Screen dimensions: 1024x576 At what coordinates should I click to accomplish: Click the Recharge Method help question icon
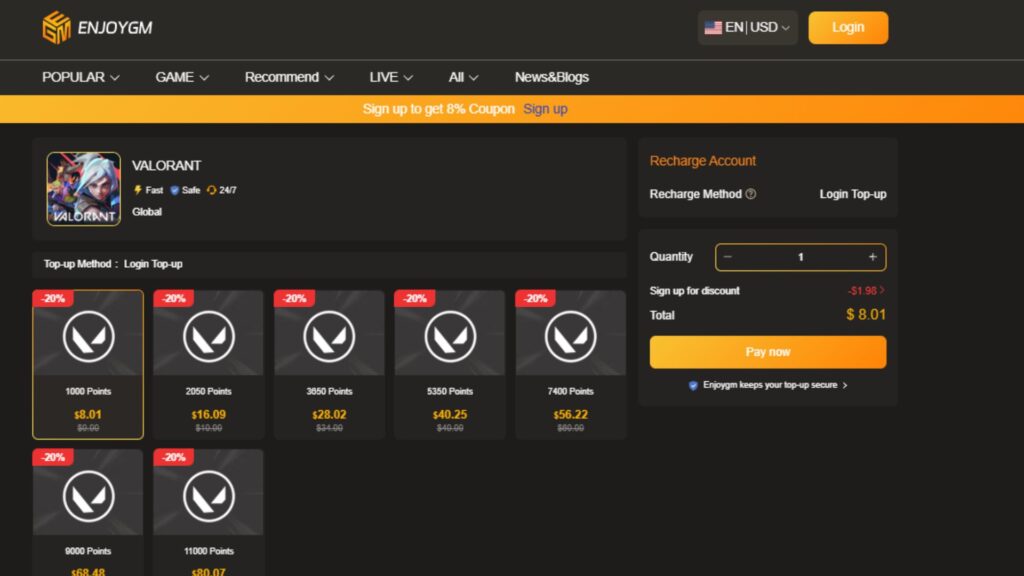coord(751,194)
